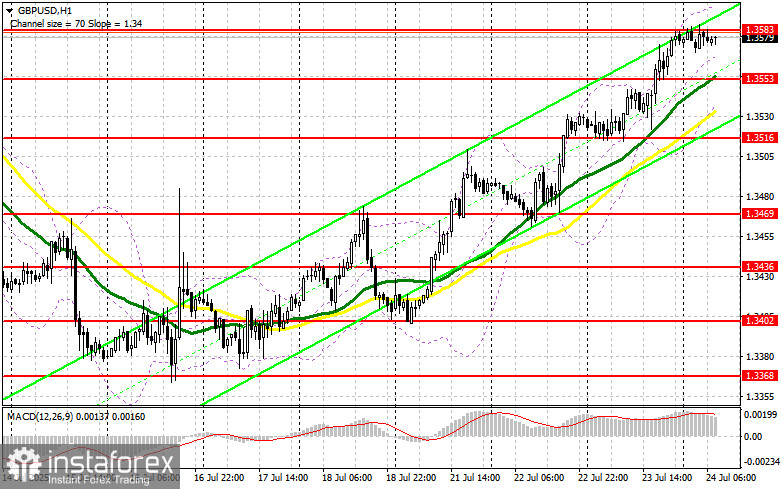Click the 1.3355 price scale value

(x=760, y=397)
